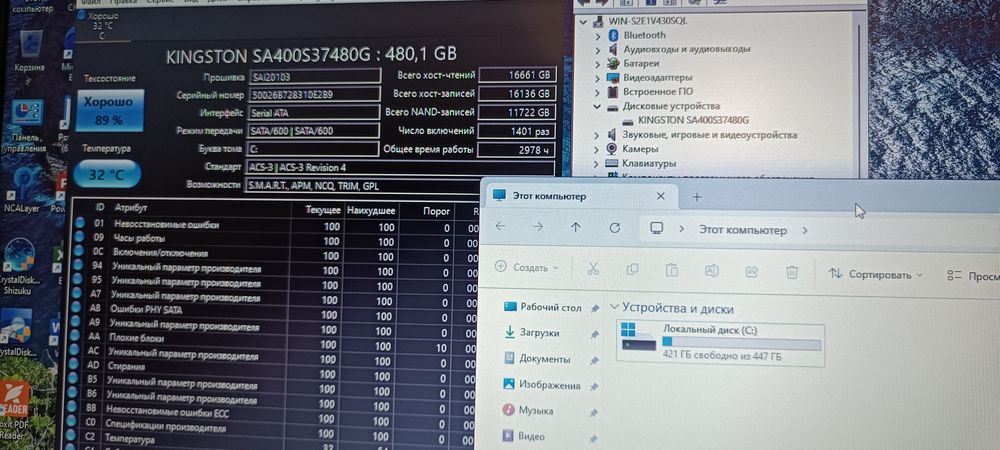Select the Клавиатуры tree item
The height and width of the screenshot is (450, 1000).
[x=649, y=163]
